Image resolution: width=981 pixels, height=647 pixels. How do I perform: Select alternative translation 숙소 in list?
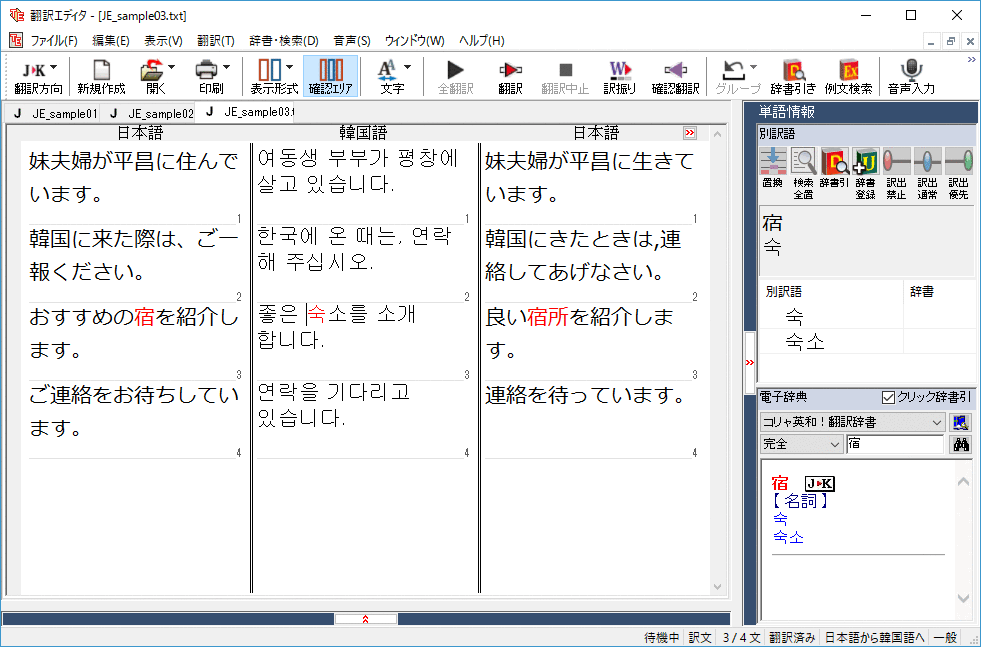pos(805,342)
